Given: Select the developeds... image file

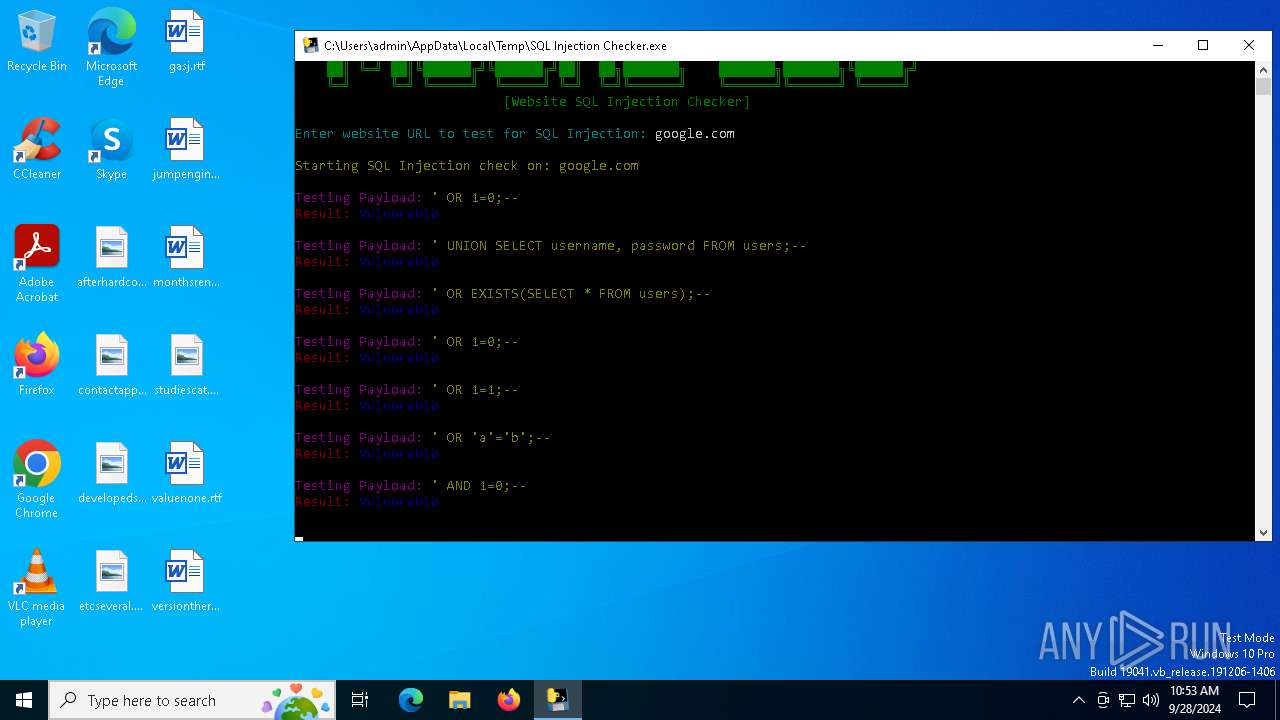Looking at the screenshot, I should (111, 472).
